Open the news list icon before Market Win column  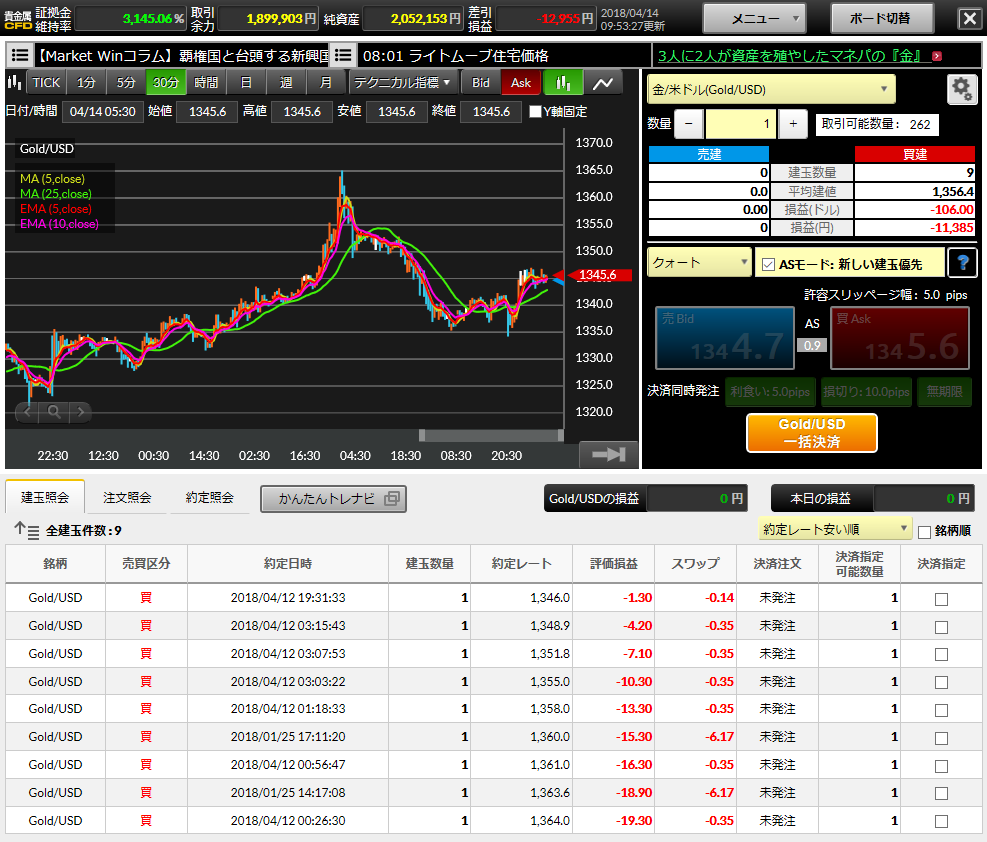(20, 55)
